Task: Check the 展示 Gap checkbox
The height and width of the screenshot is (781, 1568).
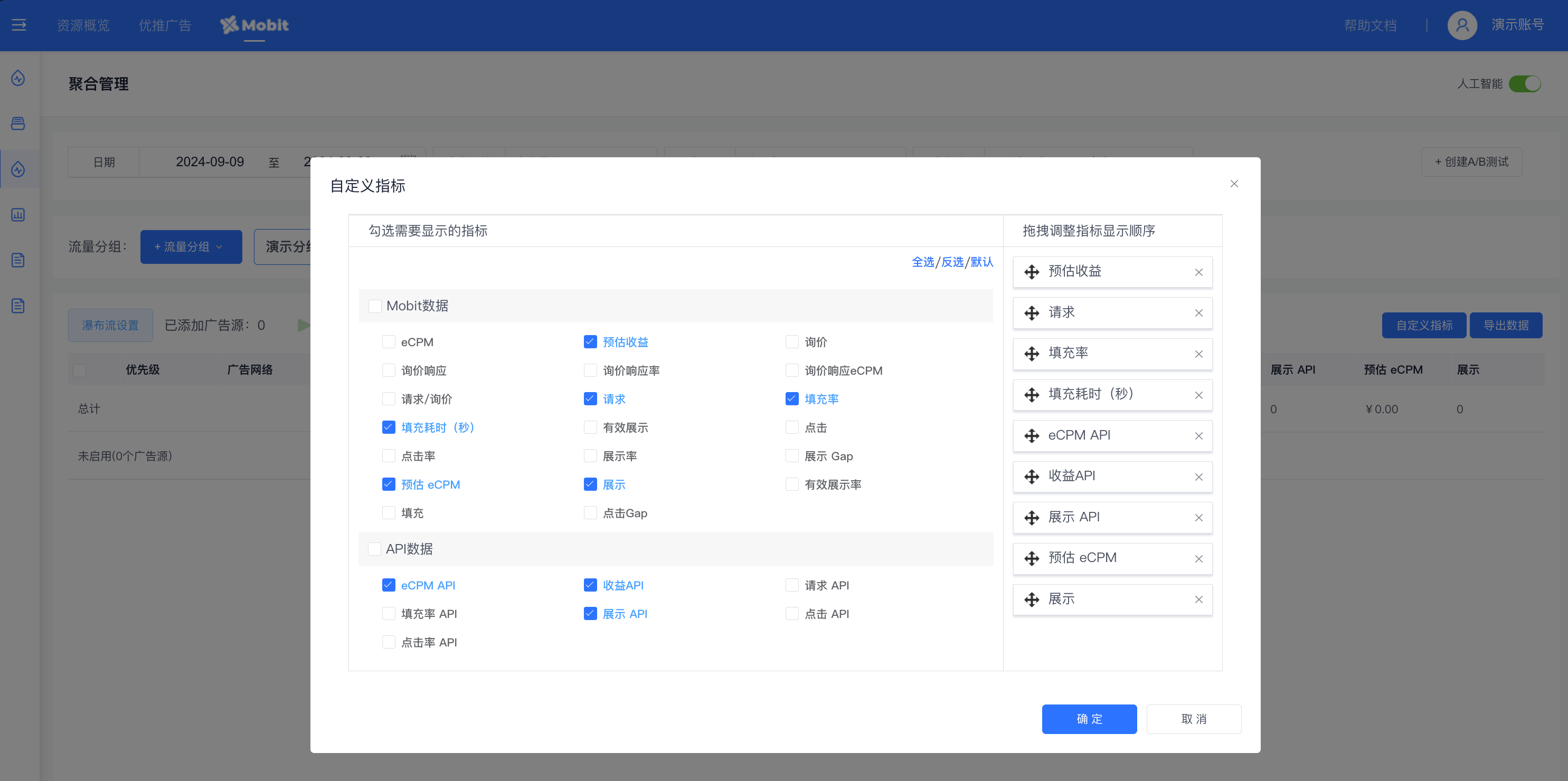Action: [x=792, y=456]
